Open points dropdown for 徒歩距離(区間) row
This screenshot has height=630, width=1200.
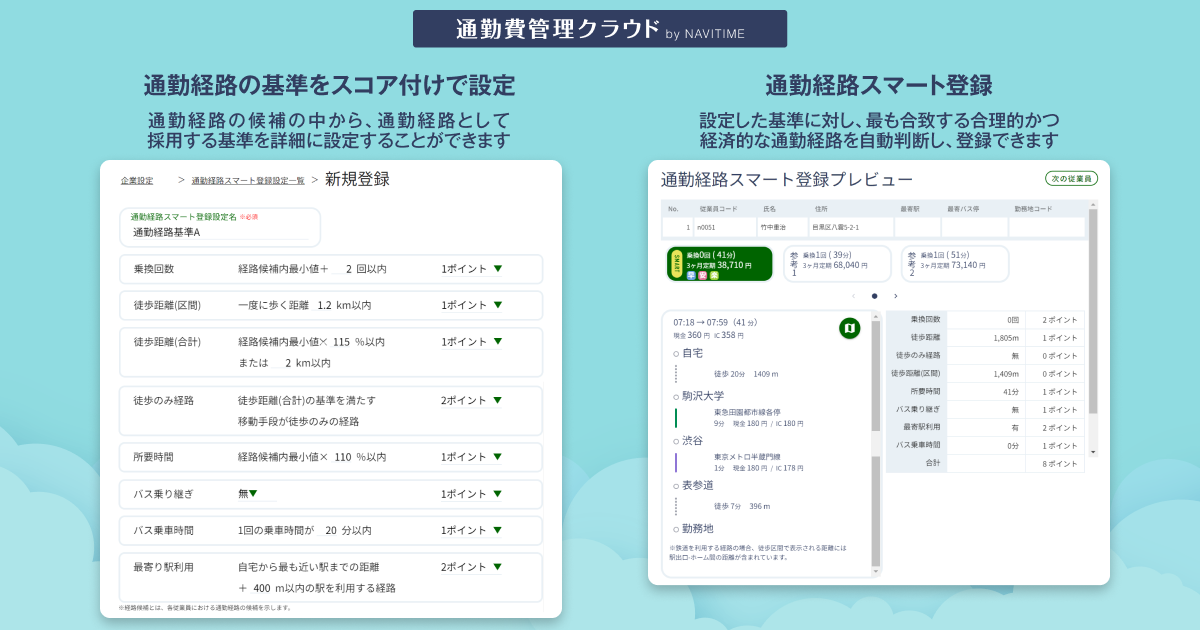coord(472,305)
